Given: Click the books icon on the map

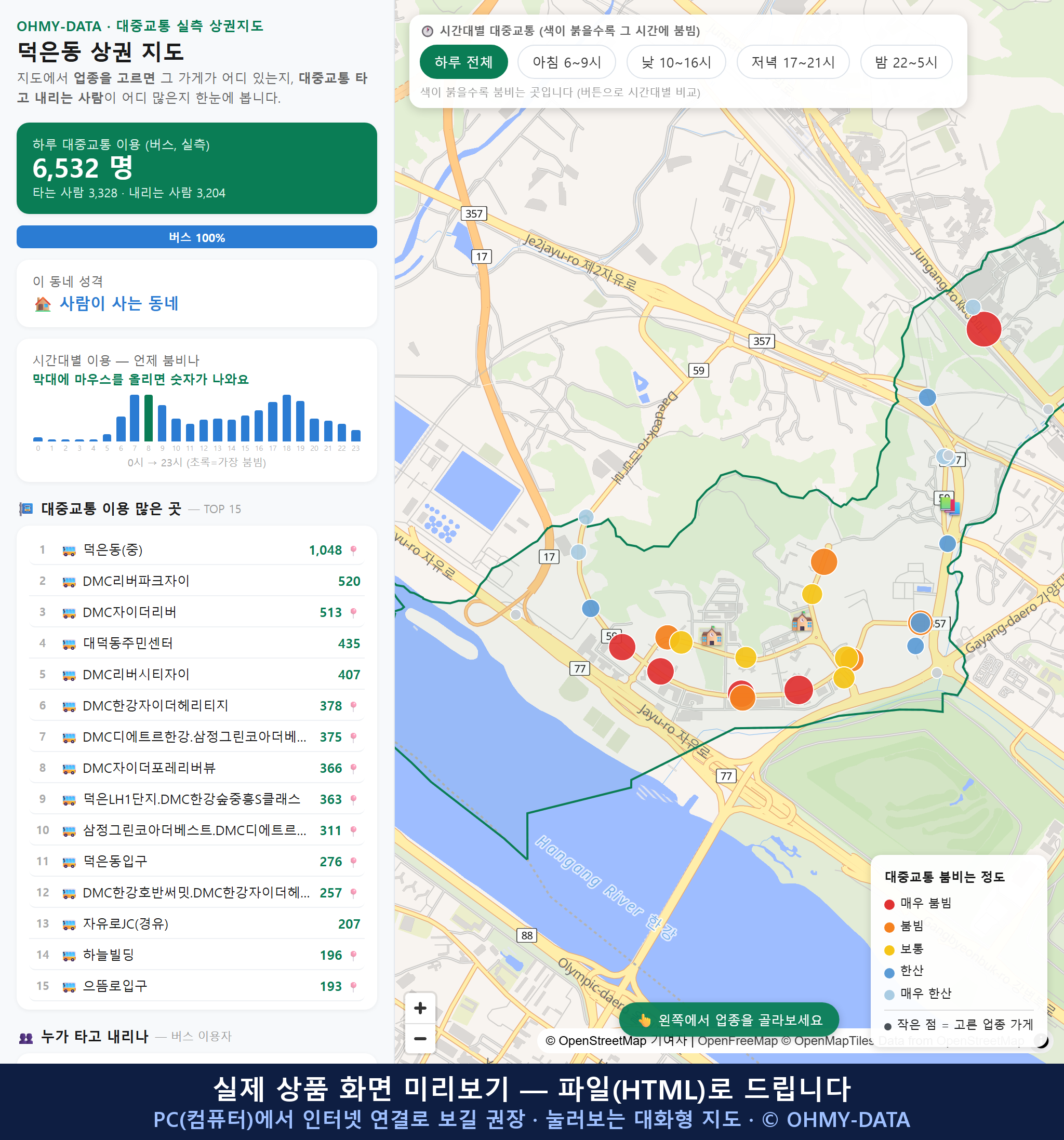Looking at the screenshot, I should 949,505.
